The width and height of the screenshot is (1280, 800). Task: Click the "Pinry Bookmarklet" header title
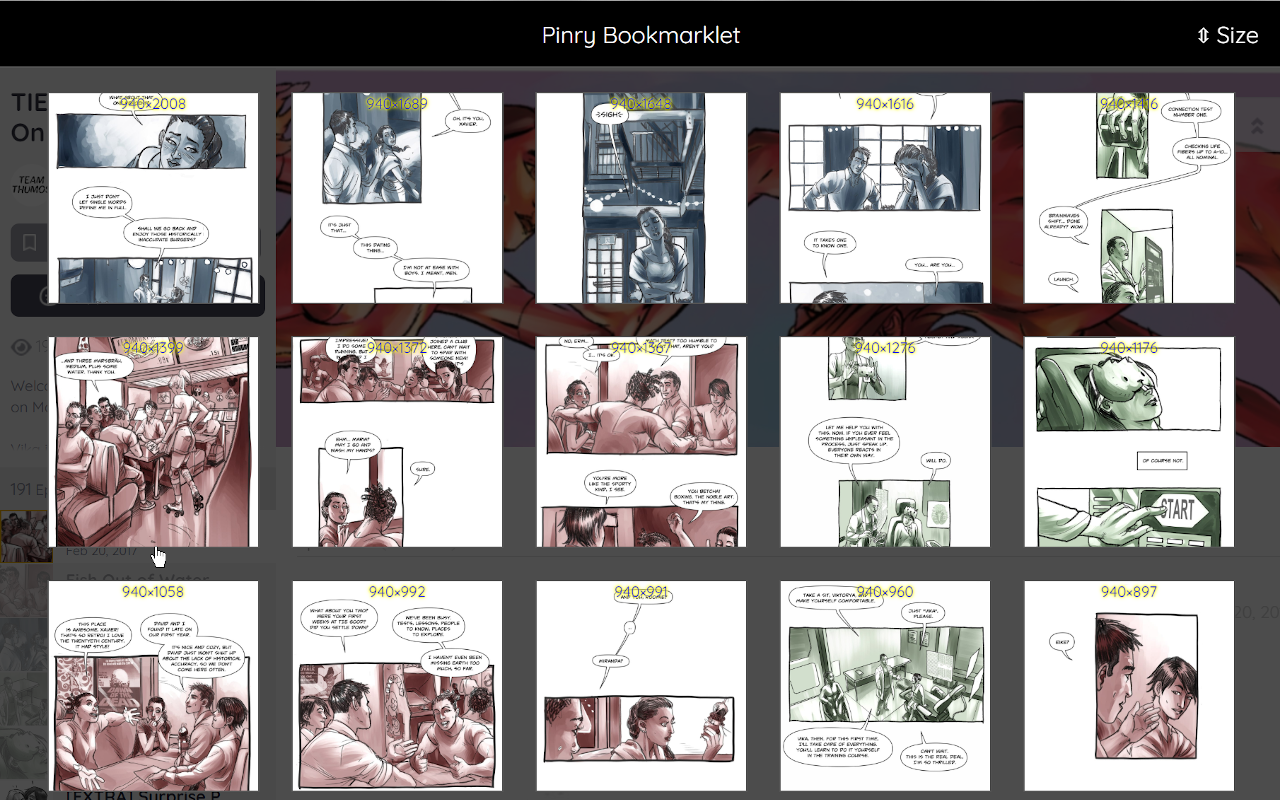click(x=641, y=35)
